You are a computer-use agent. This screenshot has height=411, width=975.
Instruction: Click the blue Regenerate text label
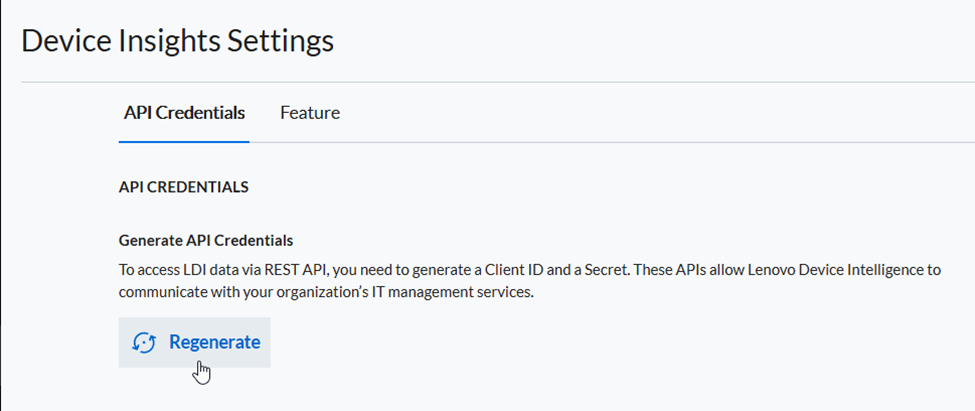(215, 342)
